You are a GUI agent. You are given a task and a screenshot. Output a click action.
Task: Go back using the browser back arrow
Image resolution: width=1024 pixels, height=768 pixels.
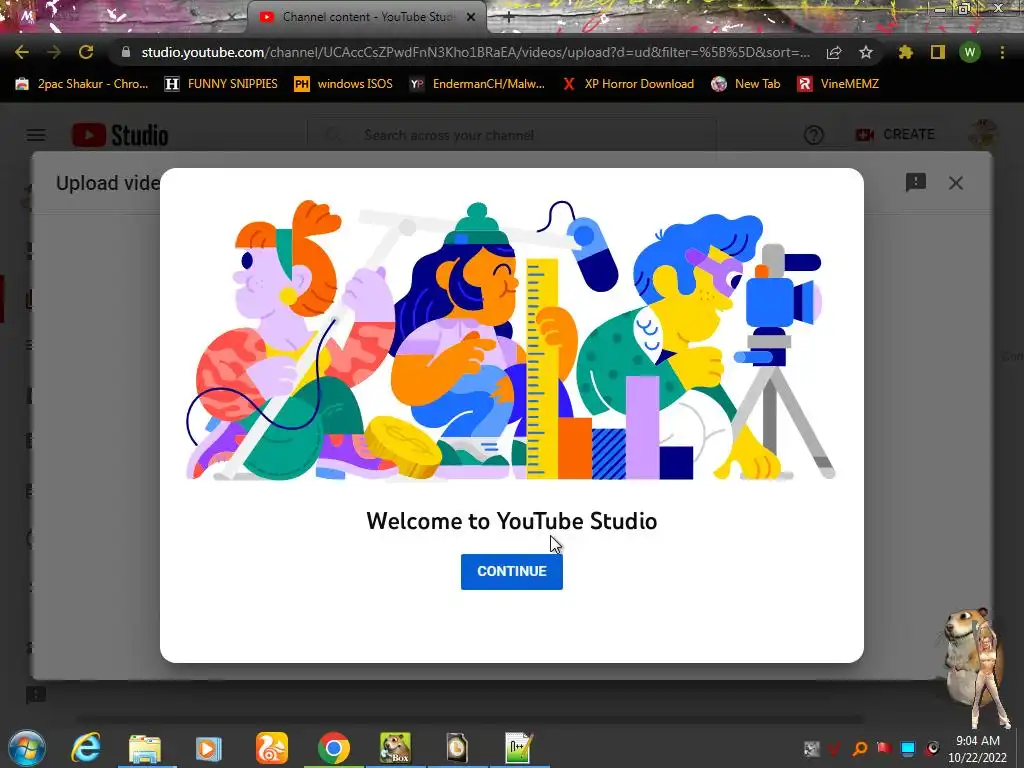tap(22, 52)
